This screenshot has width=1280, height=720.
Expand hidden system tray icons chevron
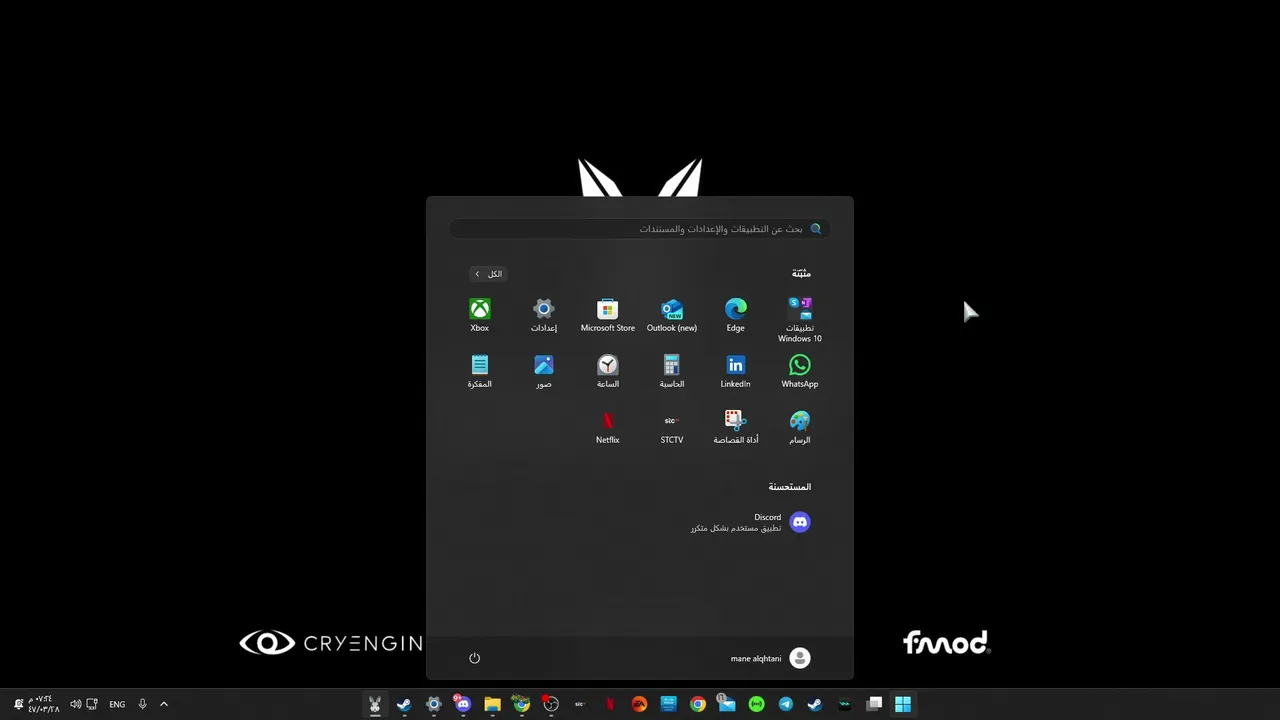coord(164,704)
